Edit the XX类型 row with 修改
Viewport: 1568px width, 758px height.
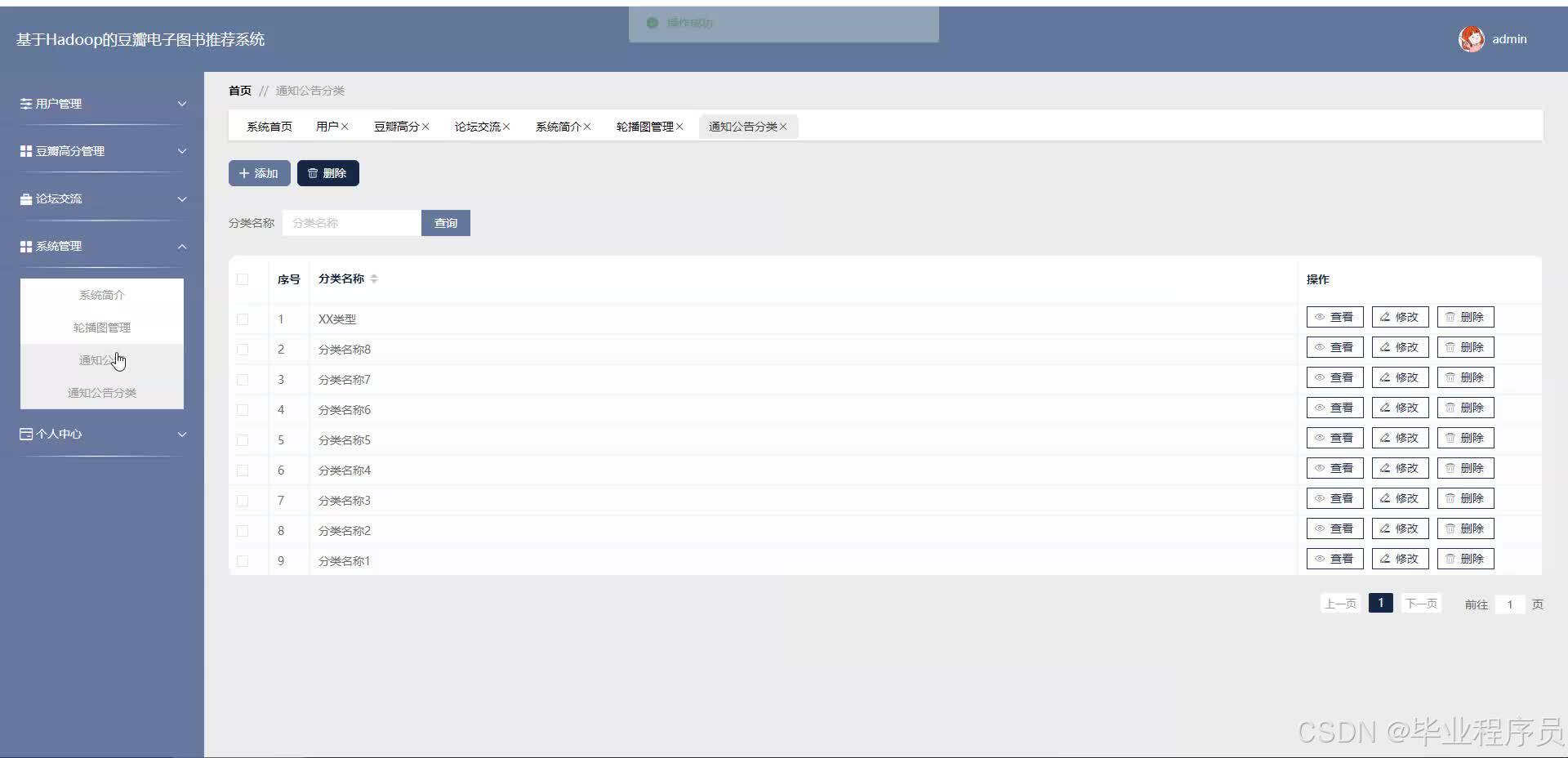pyautogui.click(x=1400, y=317)
